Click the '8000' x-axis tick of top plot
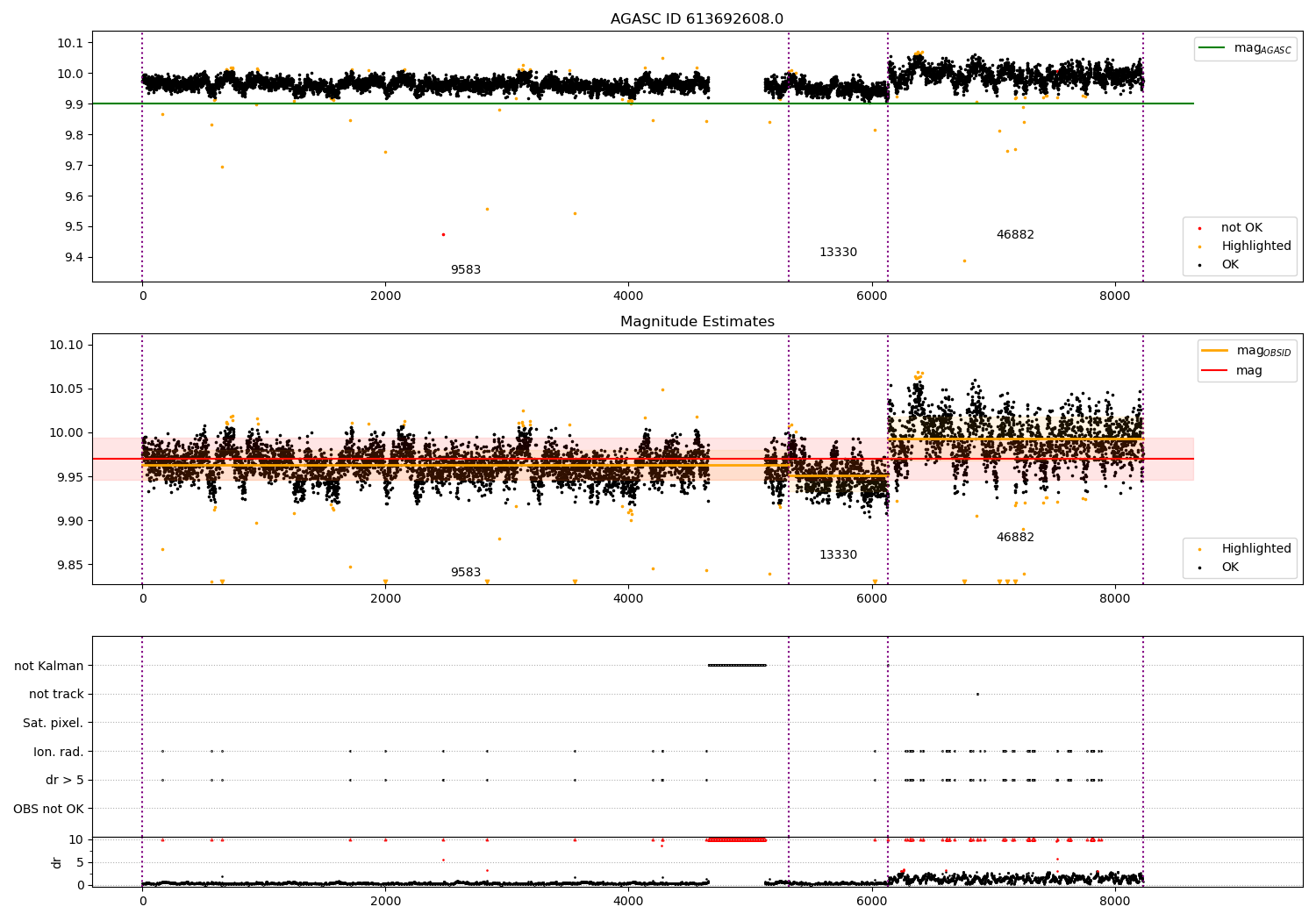 click(x=1115, y=296)
